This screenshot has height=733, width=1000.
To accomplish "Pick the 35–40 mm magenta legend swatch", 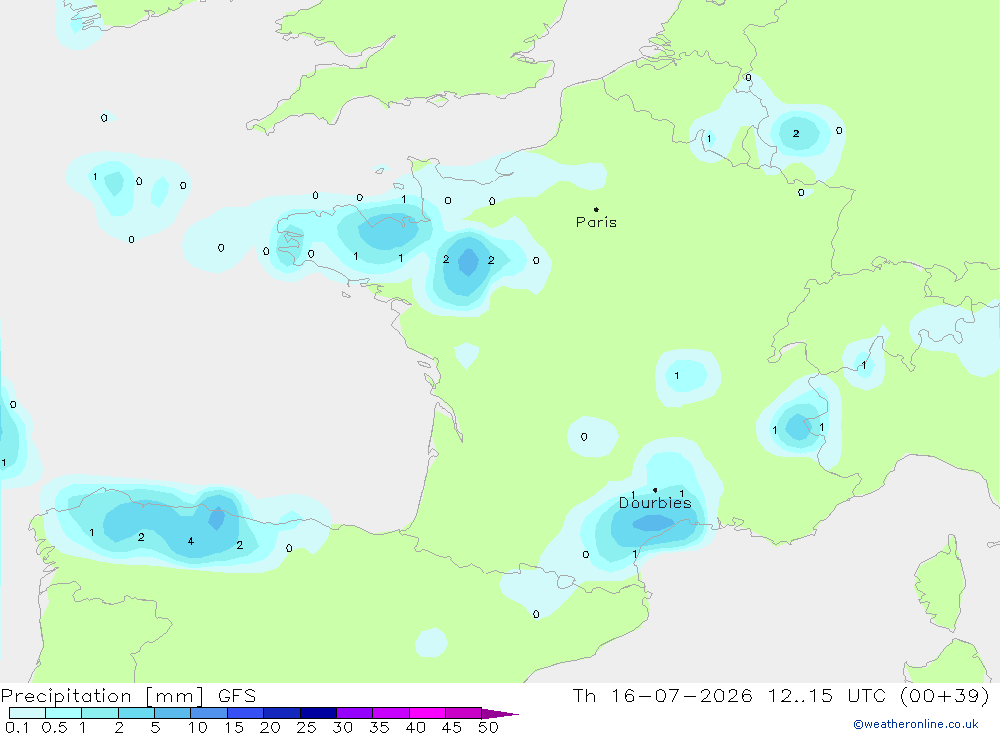I will (x=391, y=713).
